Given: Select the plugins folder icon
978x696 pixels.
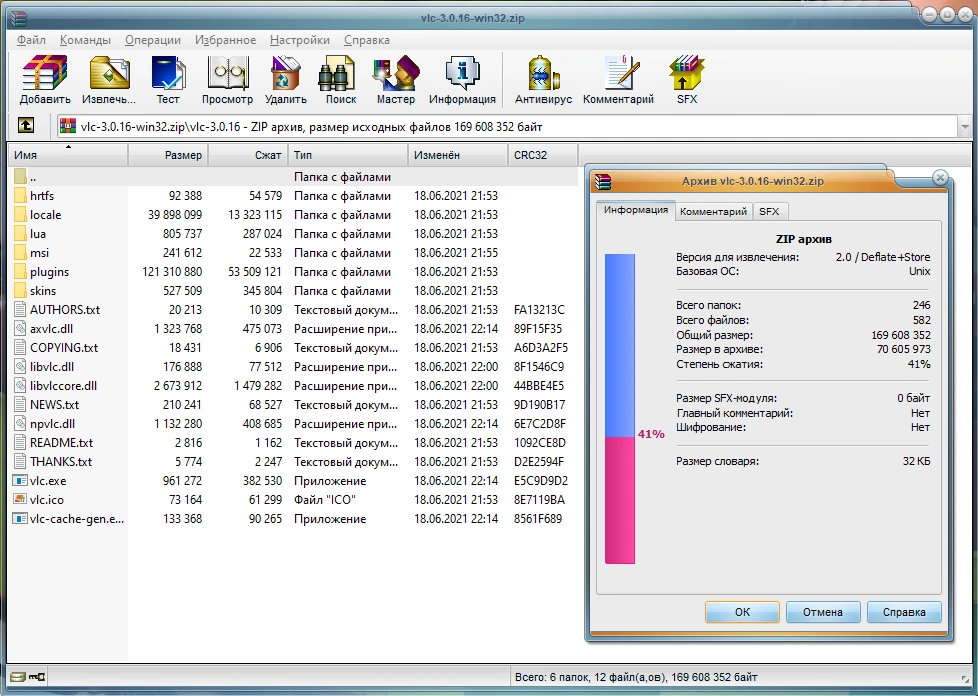Looking at the screenshot, I should tap(20, 272).
